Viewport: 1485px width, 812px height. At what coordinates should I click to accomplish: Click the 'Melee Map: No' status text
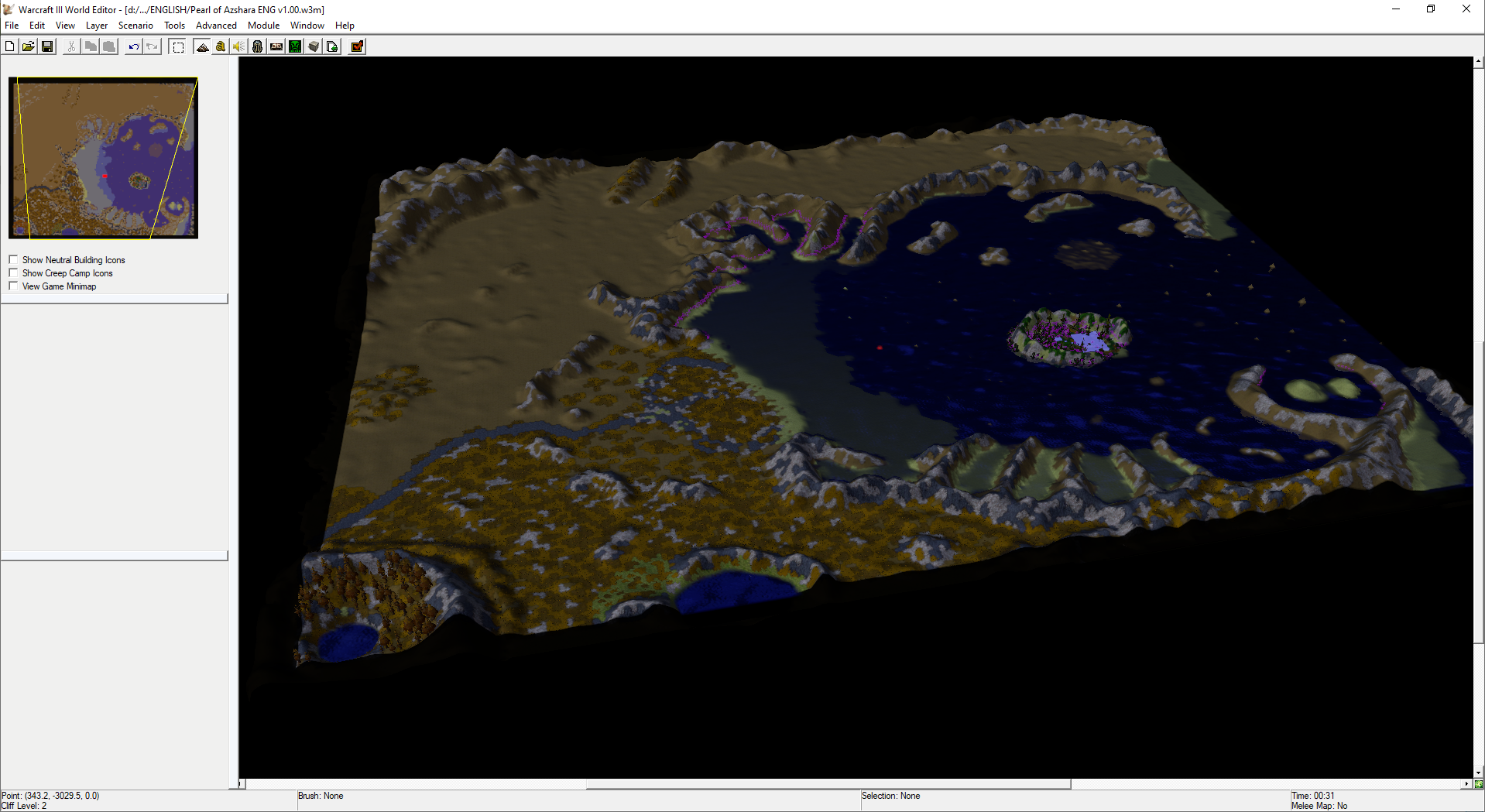click(1319, 806)
